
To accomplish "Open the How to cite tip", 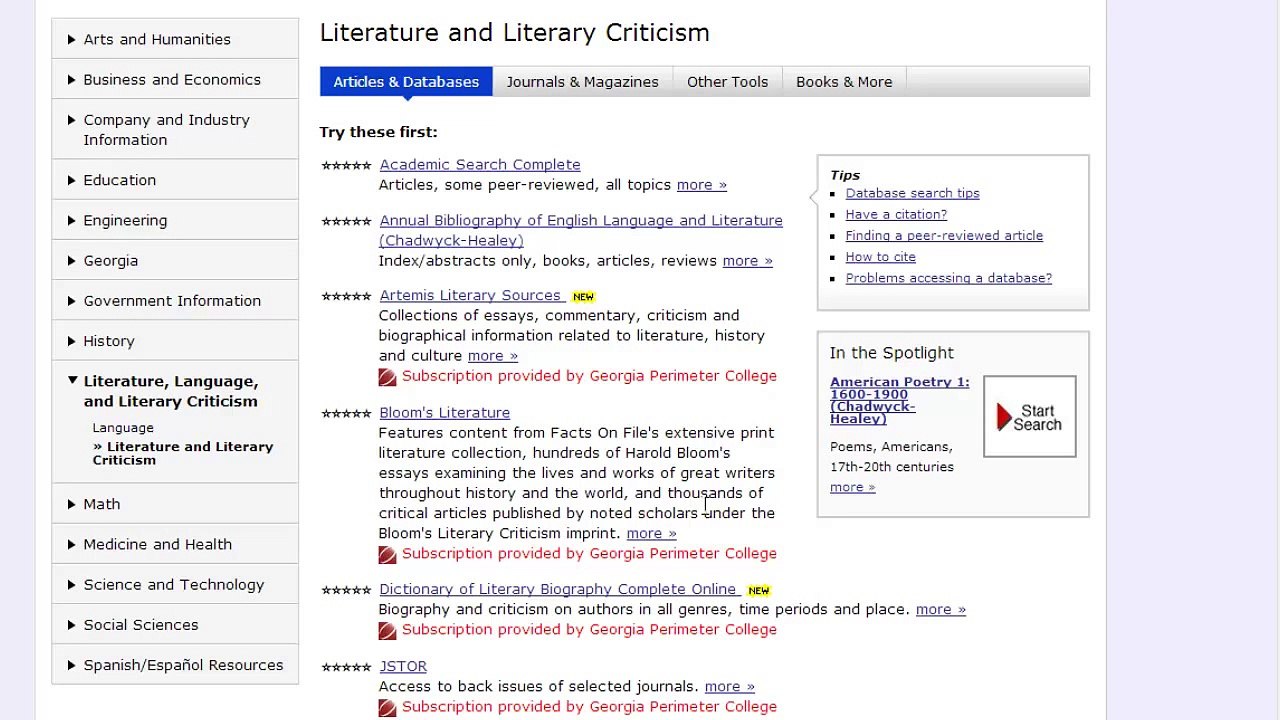I will tap(880, 257).
